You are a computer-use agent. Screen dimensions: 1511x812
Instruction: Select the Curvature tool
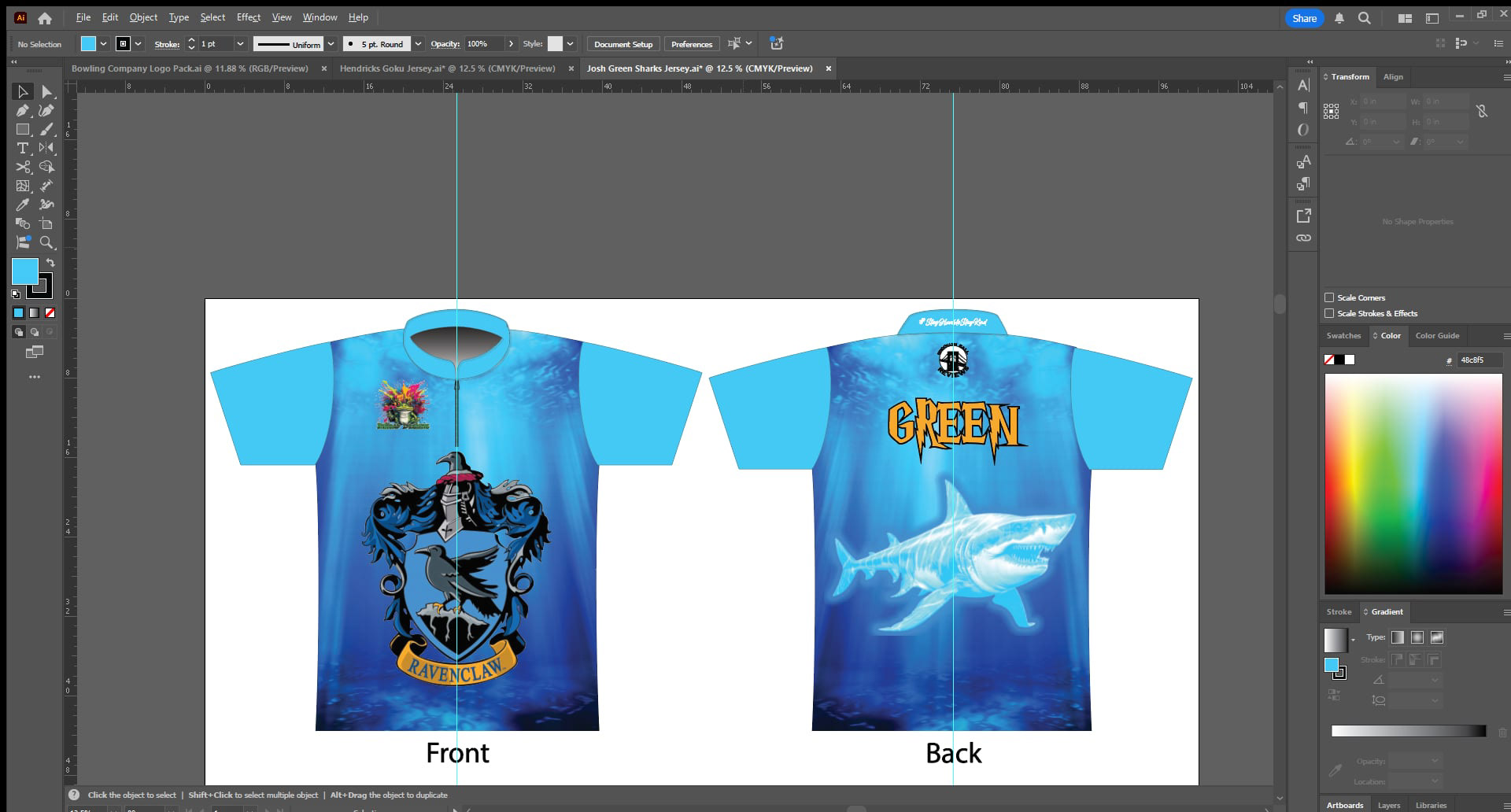(46, 110)
